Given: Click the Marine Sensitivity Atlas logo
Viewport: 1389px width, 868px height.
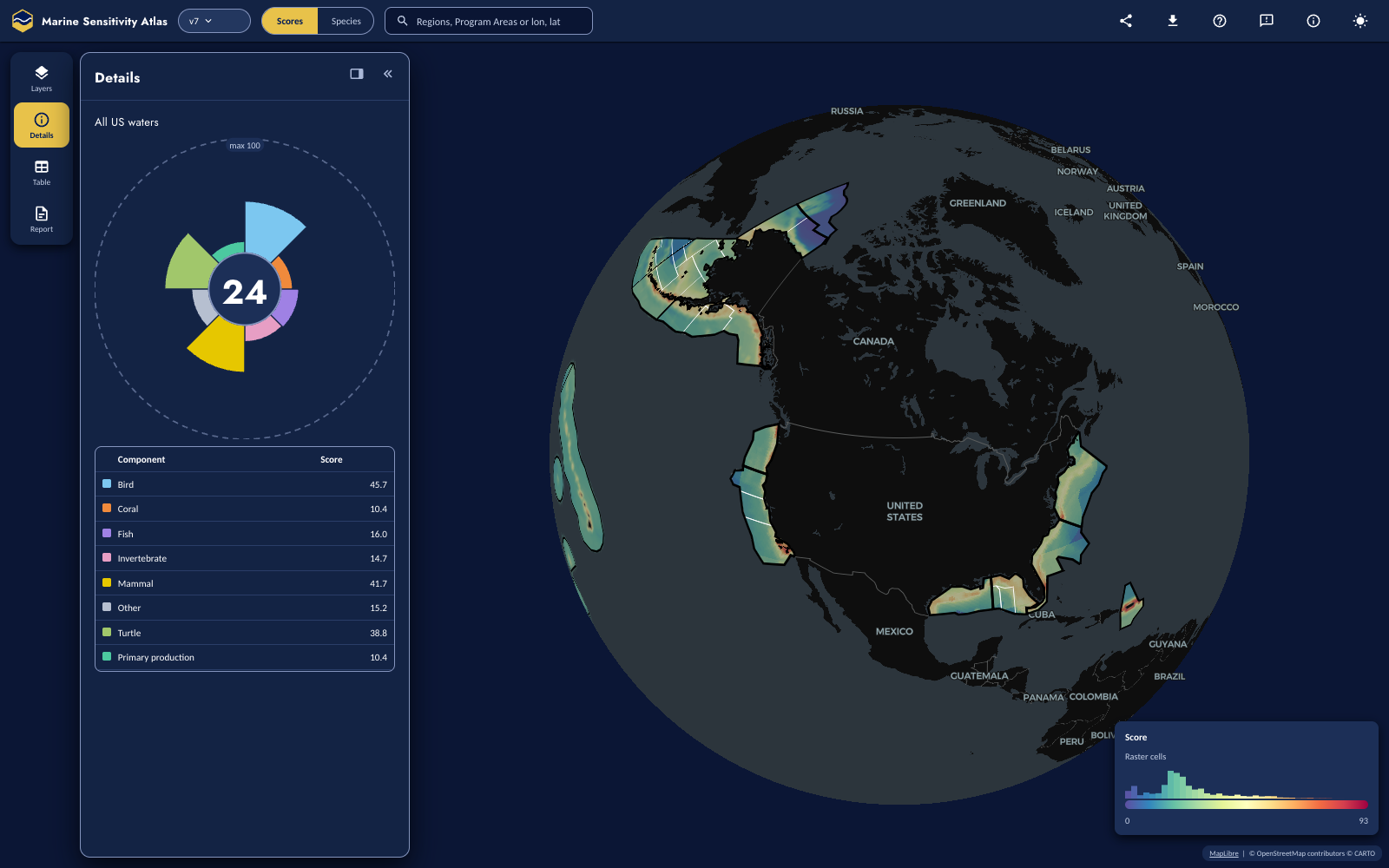Looking at the screenshot, I should tap(23, 21).
